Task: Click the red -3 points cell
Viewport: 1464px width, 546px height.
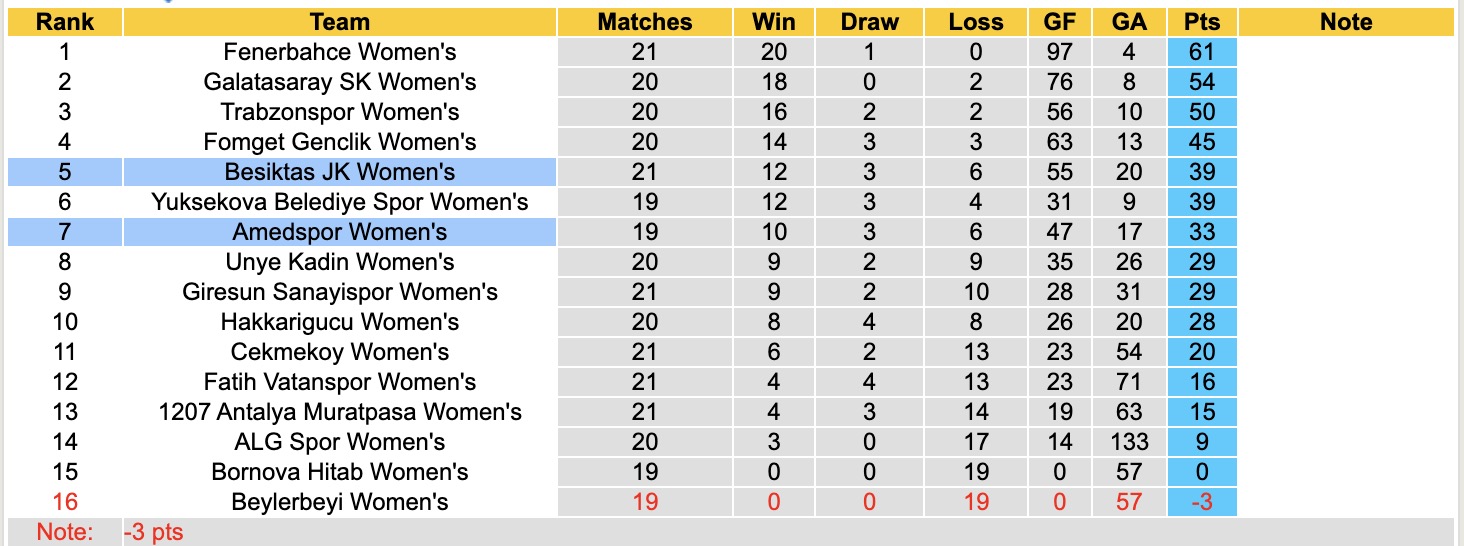Action: 1201,502
